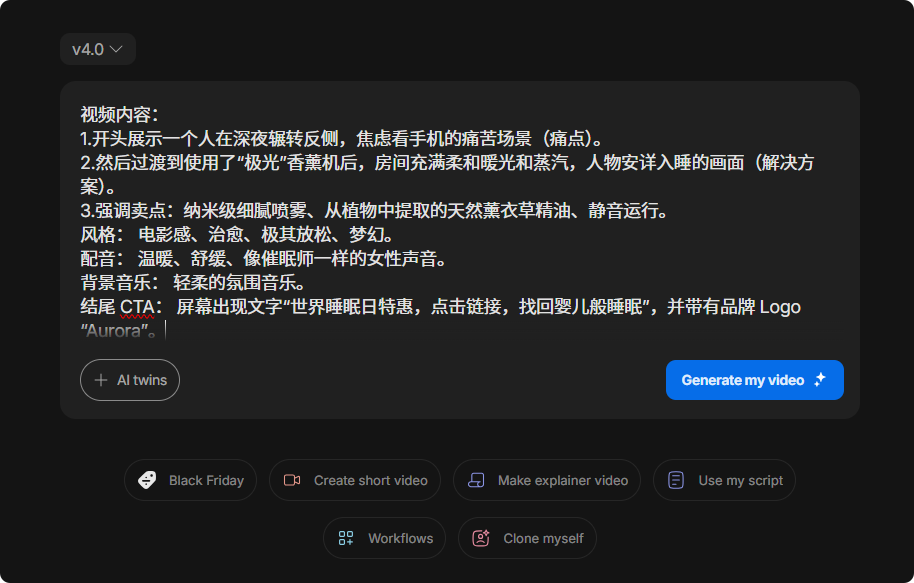
Task: Click the Make explainer video presentation icon
Action: click(x=476, y=480)
